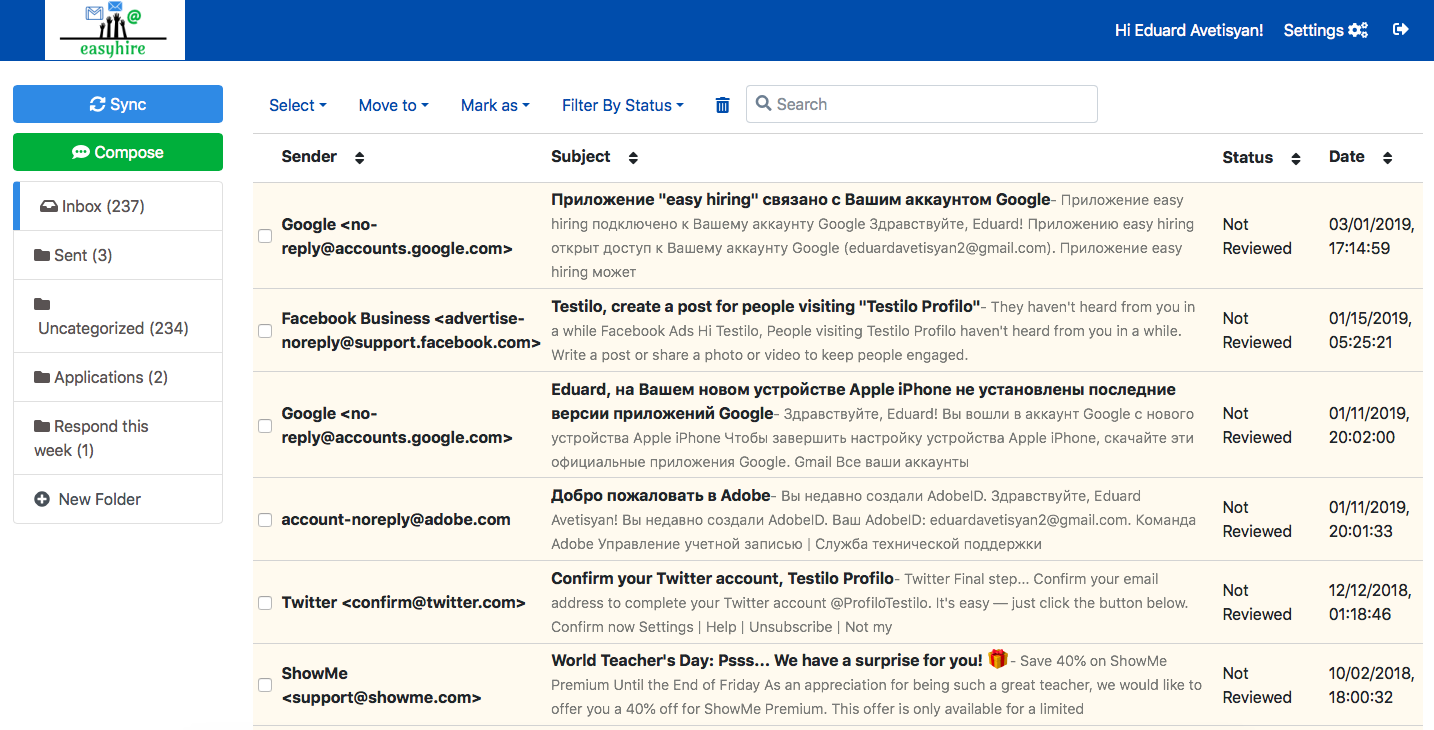Check the checkbox on the Twitter email
Viewport: 1434px width, 730px height.
pos(264,603)
